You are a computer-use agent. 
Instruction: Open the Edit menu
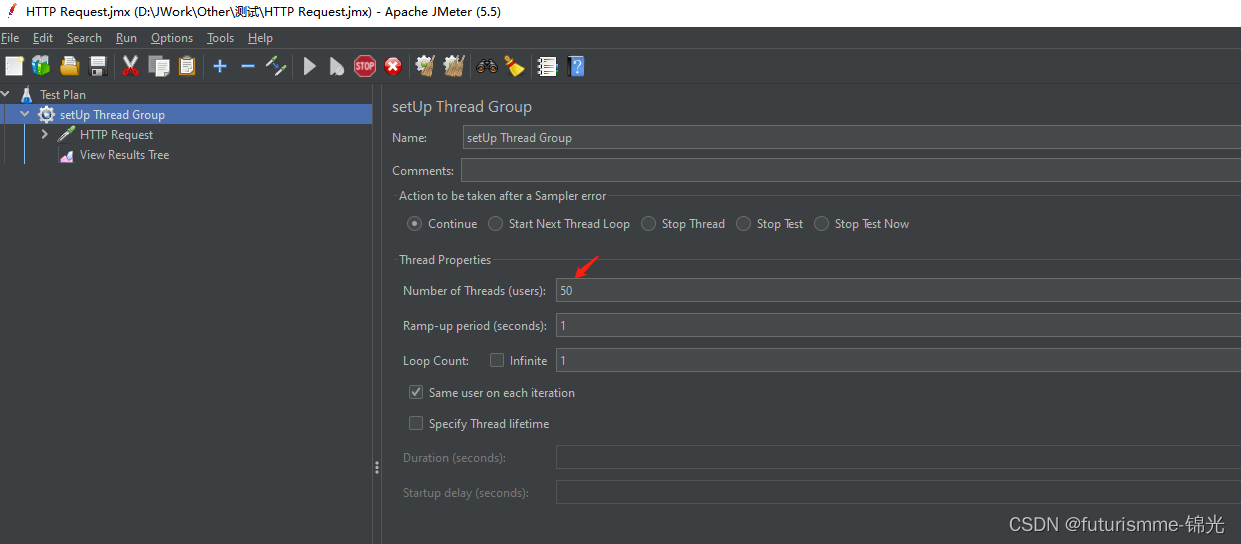(x=43, y=38)
